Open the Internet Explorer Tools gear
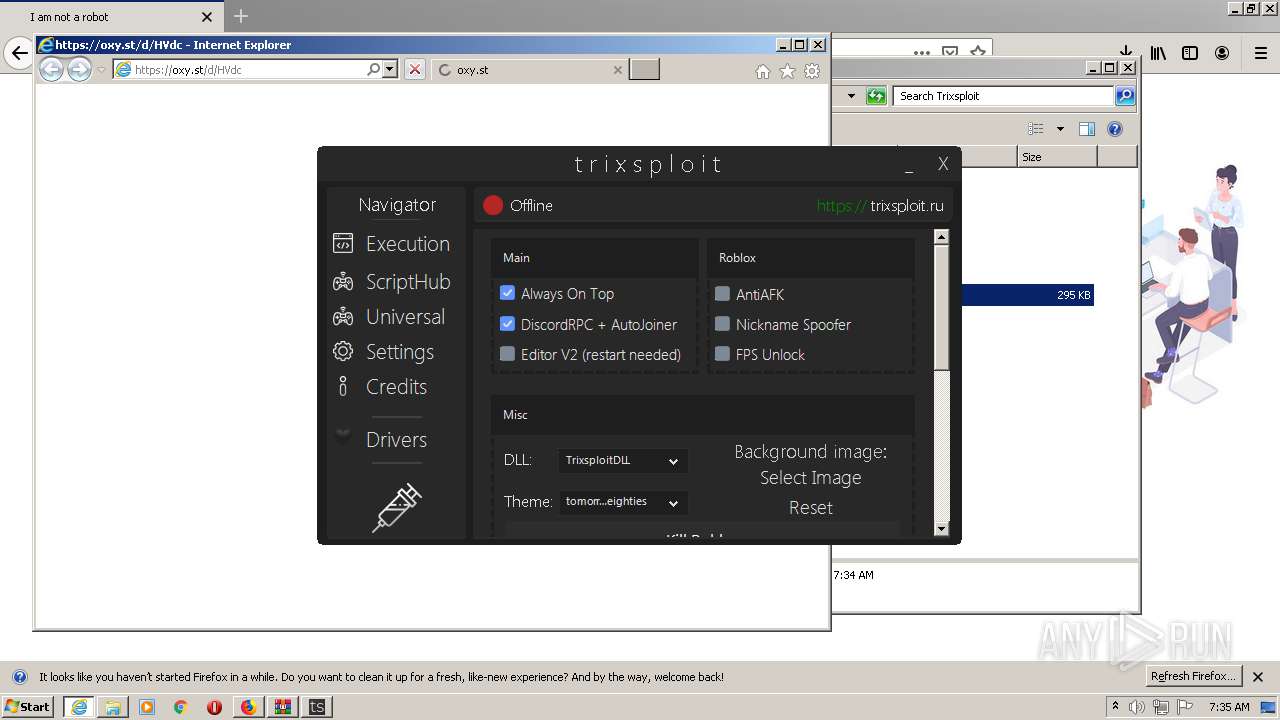This screenshot has height=720, width=1280. [812, 71]
